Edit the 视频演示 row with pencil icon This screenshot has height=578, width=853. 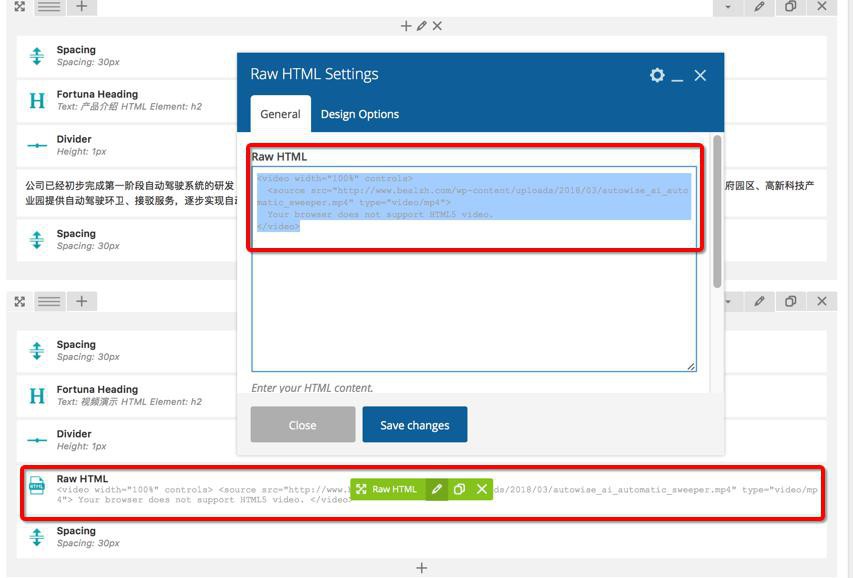tap(759, 301)
